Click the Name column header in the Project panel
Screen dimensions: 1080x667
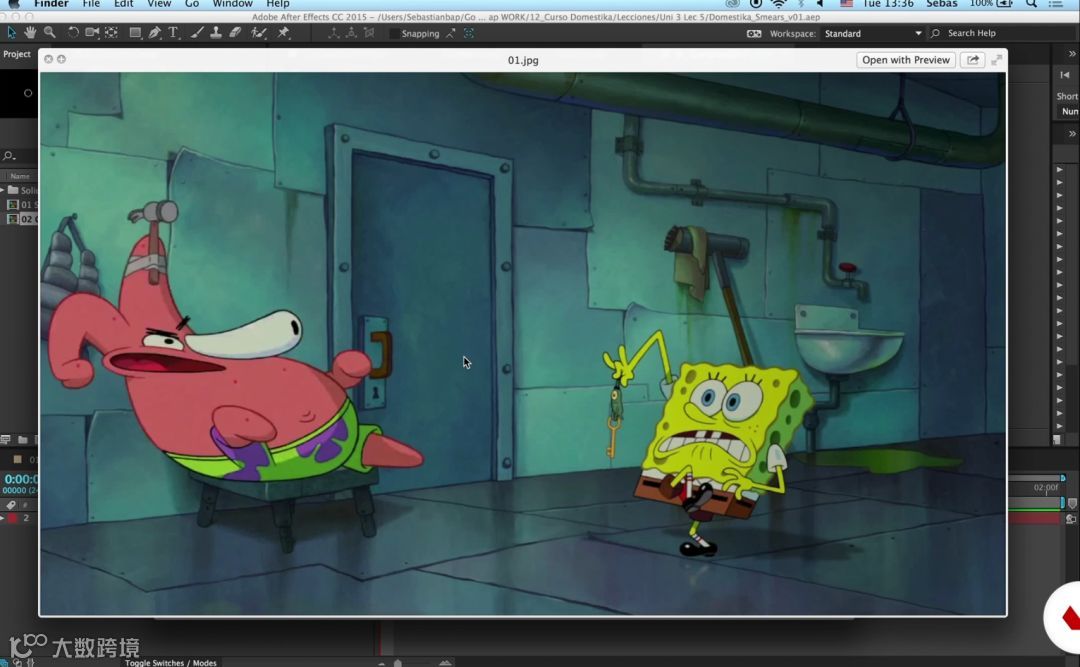(19, 176)
